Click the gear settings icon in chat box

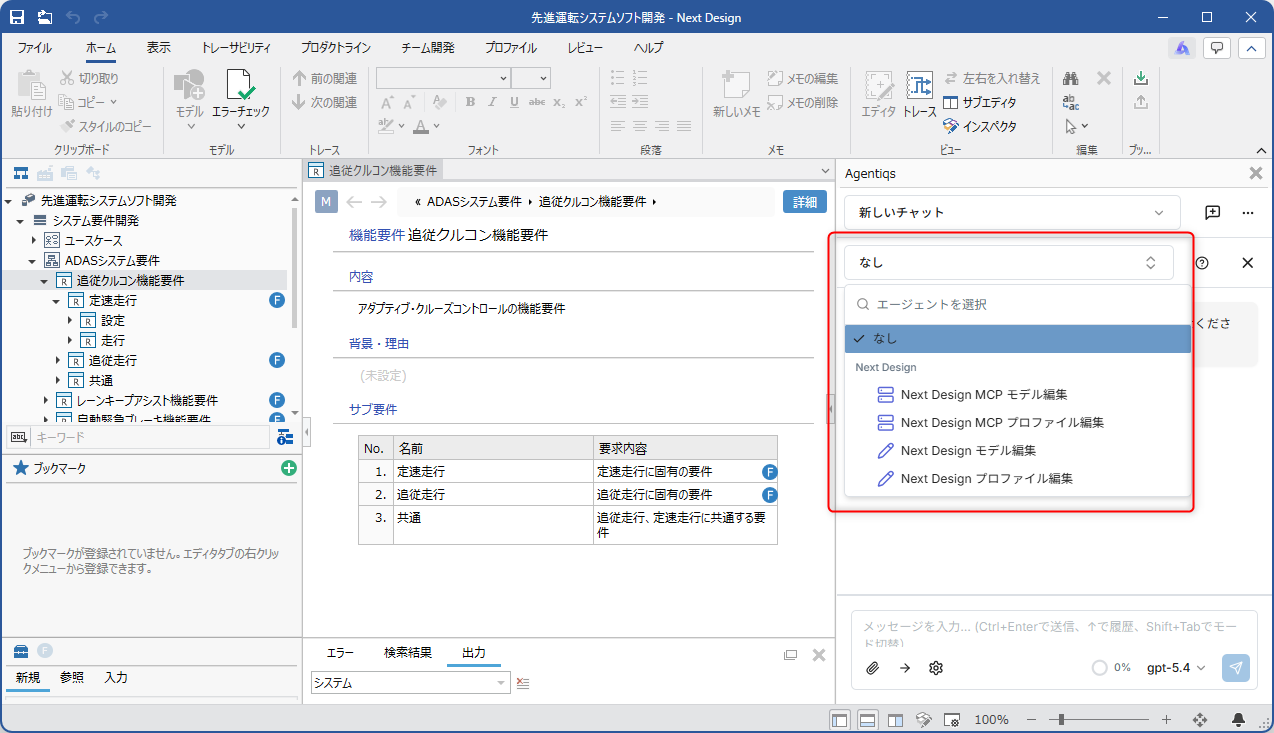936,668
